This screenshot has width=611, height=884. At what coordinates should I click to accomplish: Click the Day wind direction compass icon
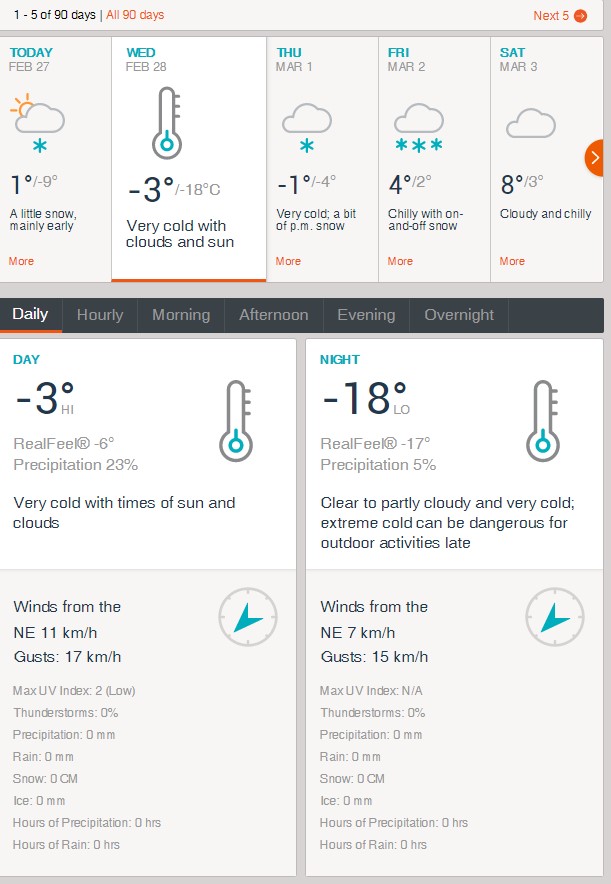[246, 618]
